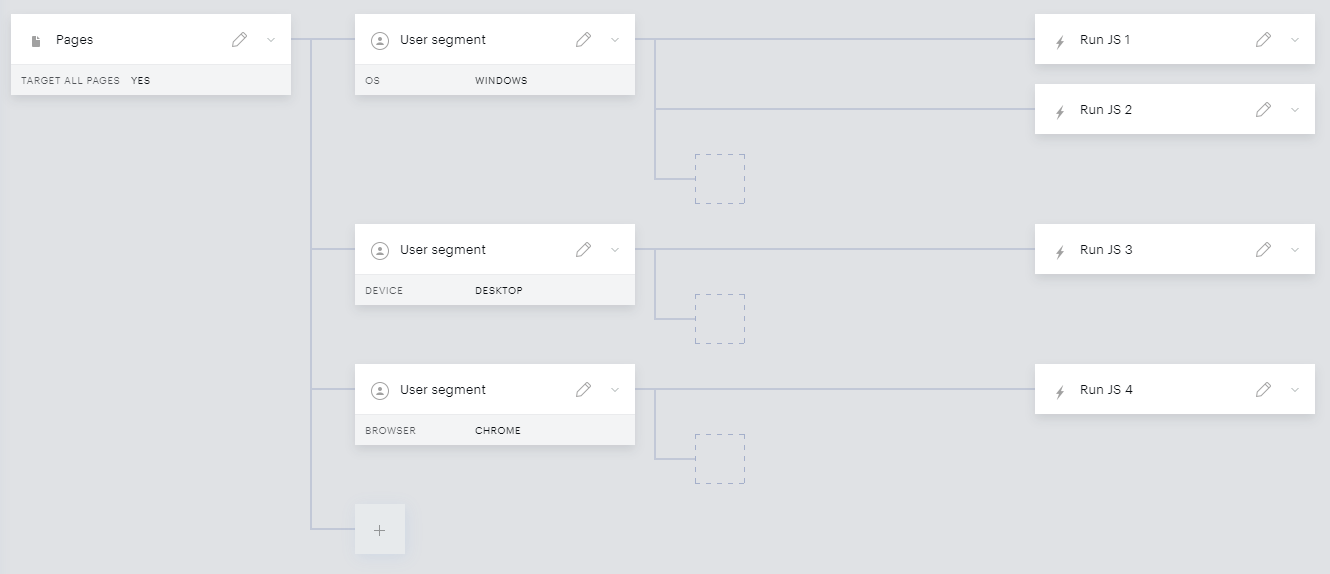
Task: Expand the Pages node chevron menu
Action: coord(271,40)
